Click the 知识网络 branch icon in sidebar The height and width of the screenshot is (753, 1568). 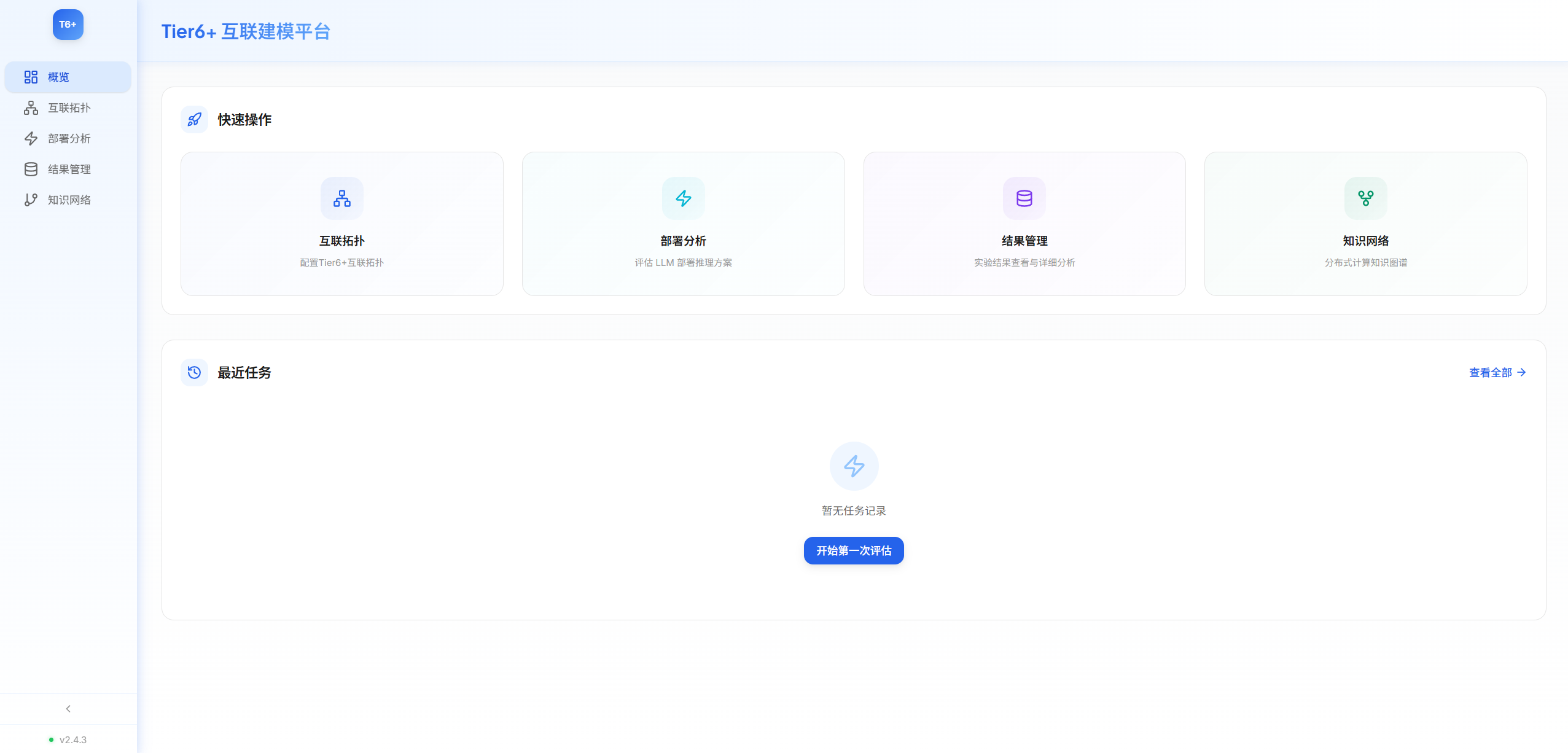point(31,200)
